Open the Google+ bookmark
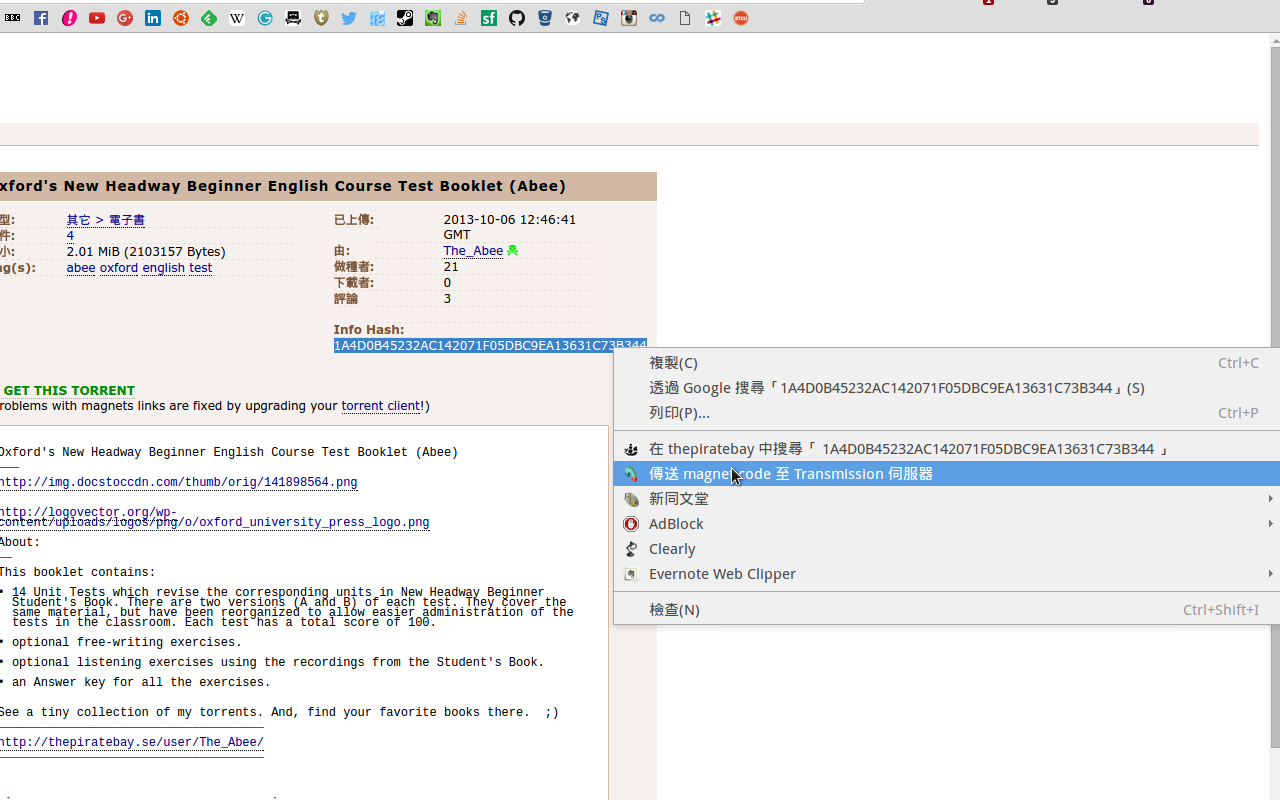The height and width of the screenshot is (800, 1280). pyautogui.click(x=125, y=18)
